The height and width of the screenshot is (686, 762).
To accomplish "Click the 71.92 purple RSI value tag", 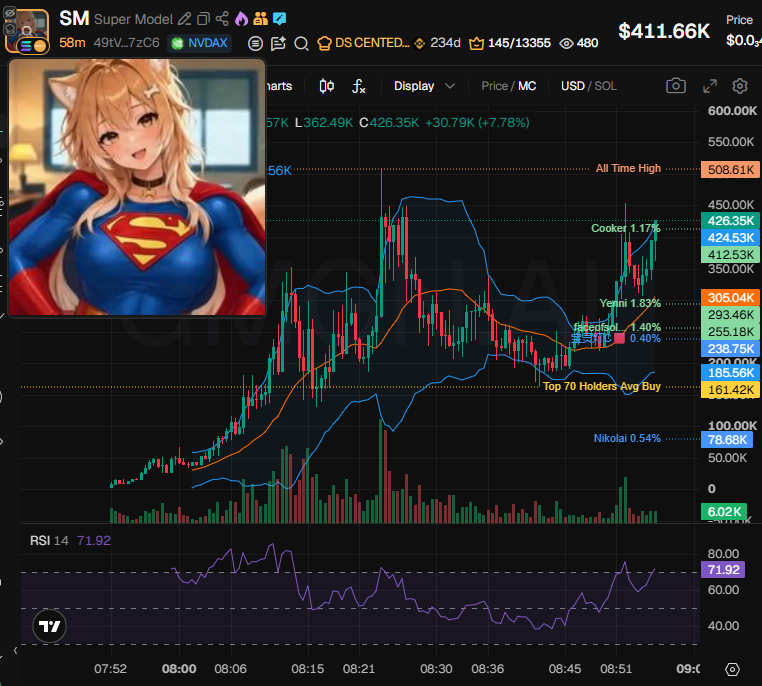I will pyautogui.click(x=723, y=569).
